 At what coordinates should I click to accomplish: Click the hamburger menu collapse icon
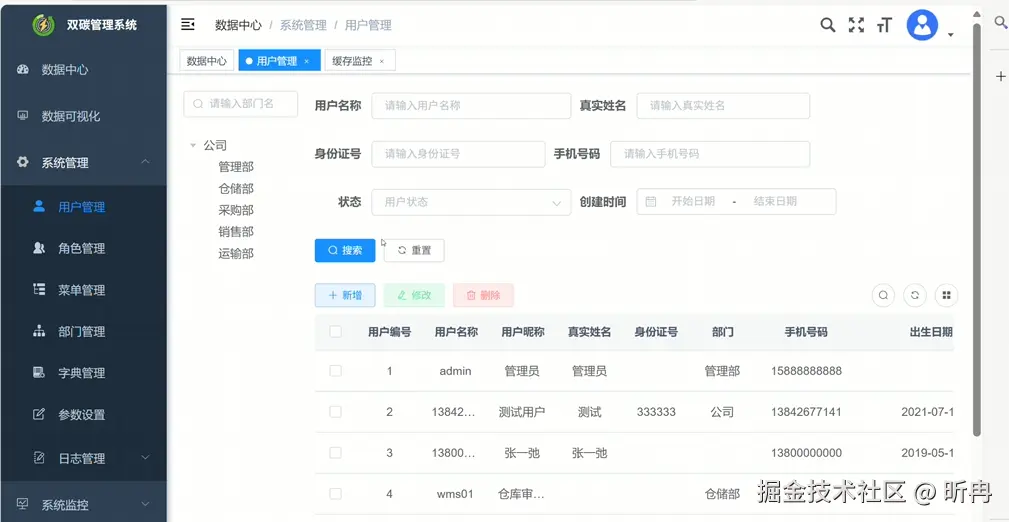pos(188,25)
